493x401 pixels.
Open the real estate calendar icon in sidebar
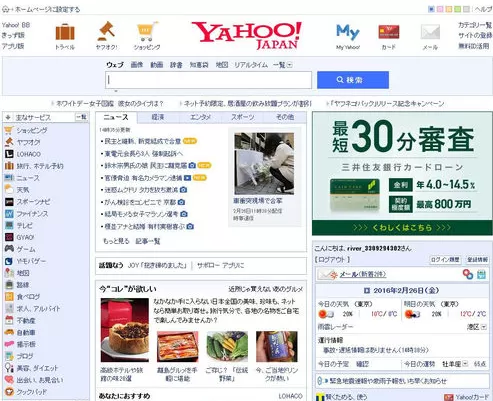pos(9,320)
